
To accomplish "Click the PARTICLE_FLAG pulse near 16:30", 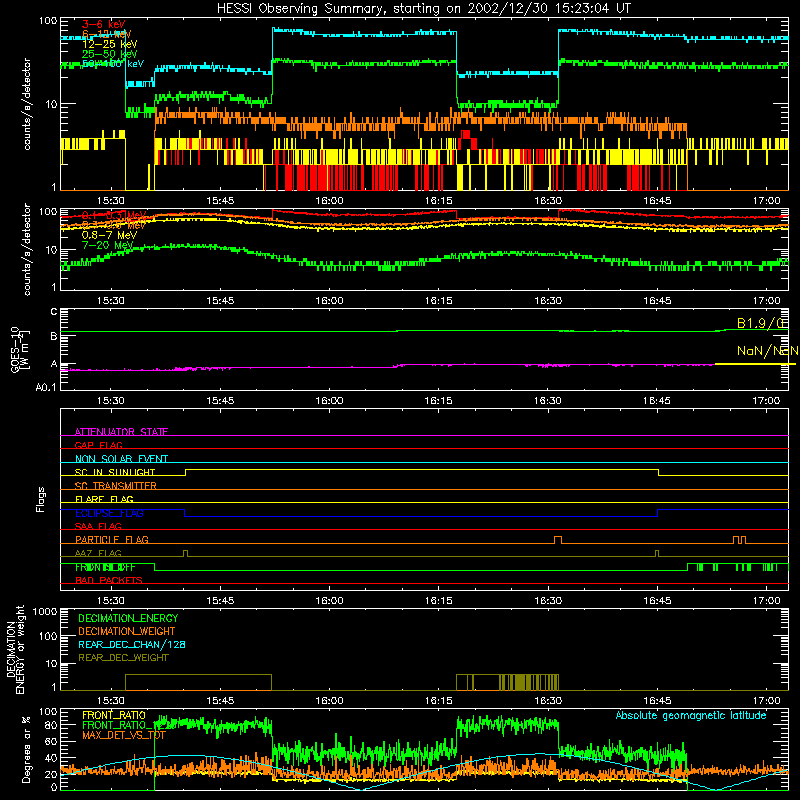I will [x=558, y=540].
